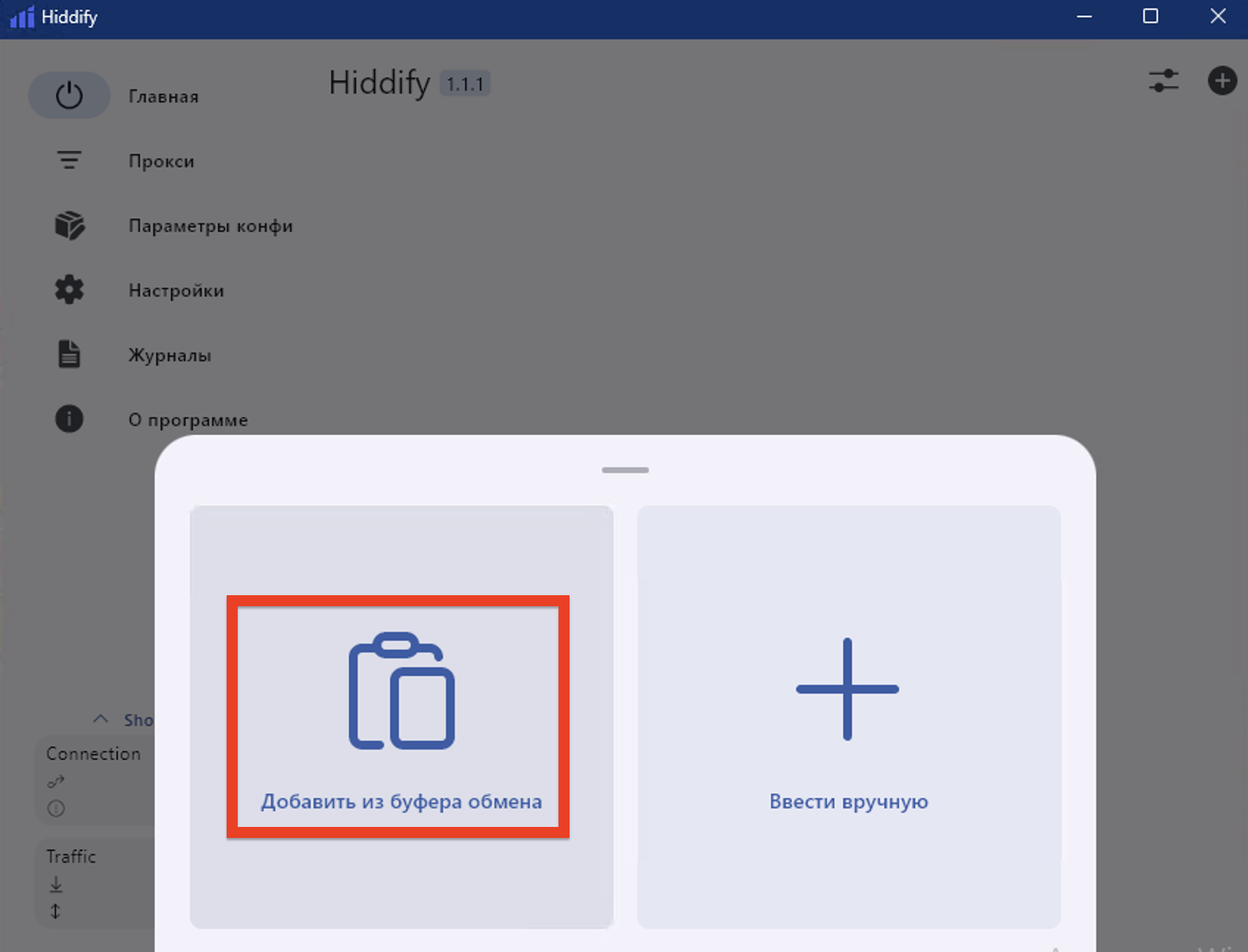Click the power icon for Главная

point(69,96)
